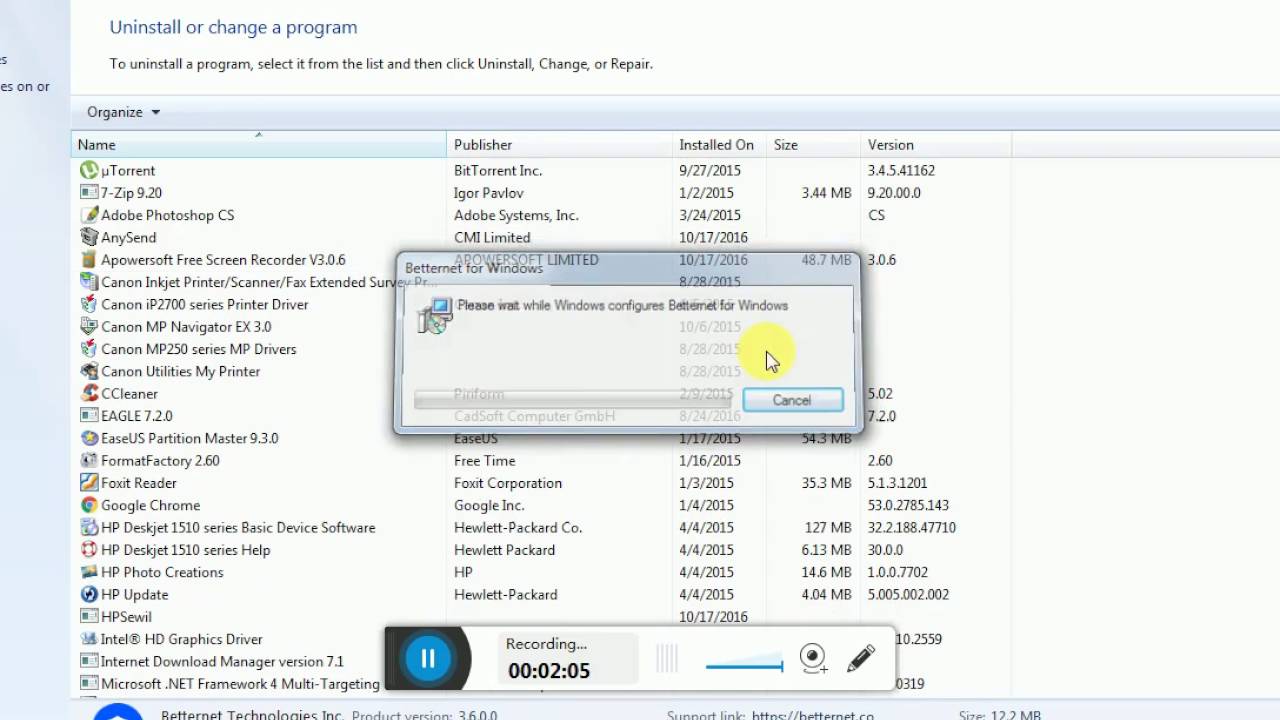The height and width of the screenshot is (720, 1280).
Task: Click the Canon MP250 series MP Drivers icon
Action: tap(89, 349)
